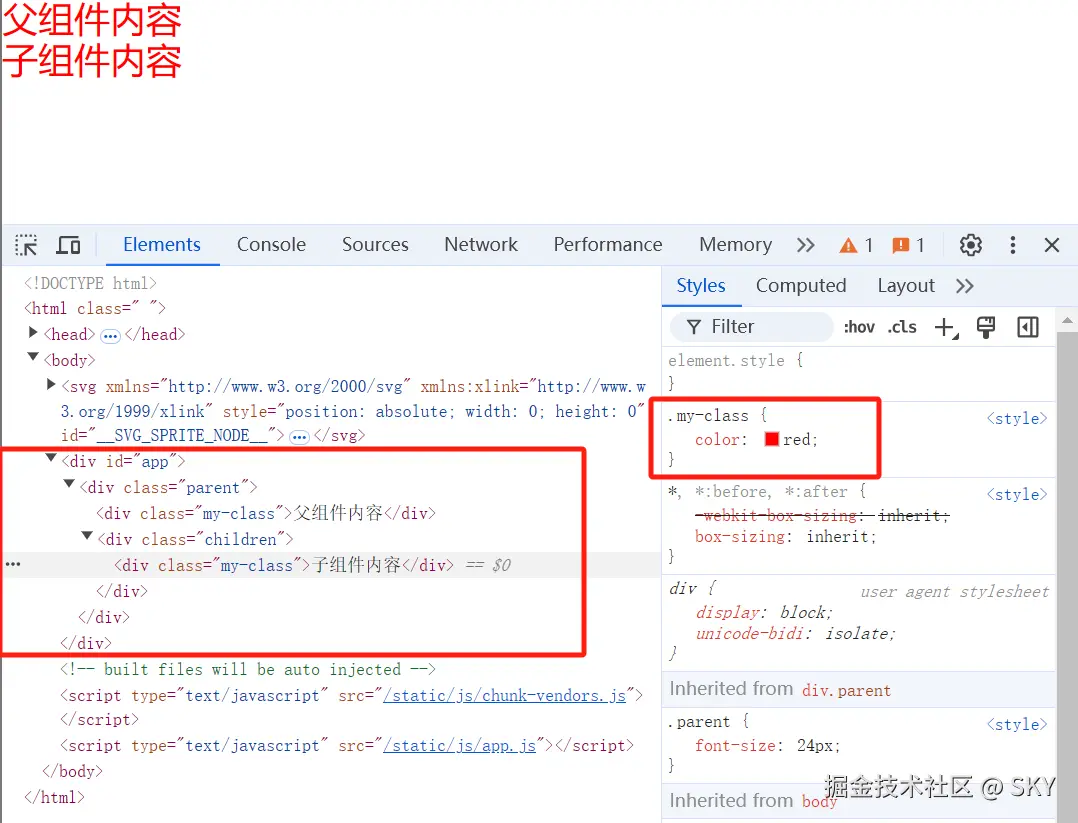Open the Sources tab
This screenshot has height=823, width=1078.
coord(375,245)
